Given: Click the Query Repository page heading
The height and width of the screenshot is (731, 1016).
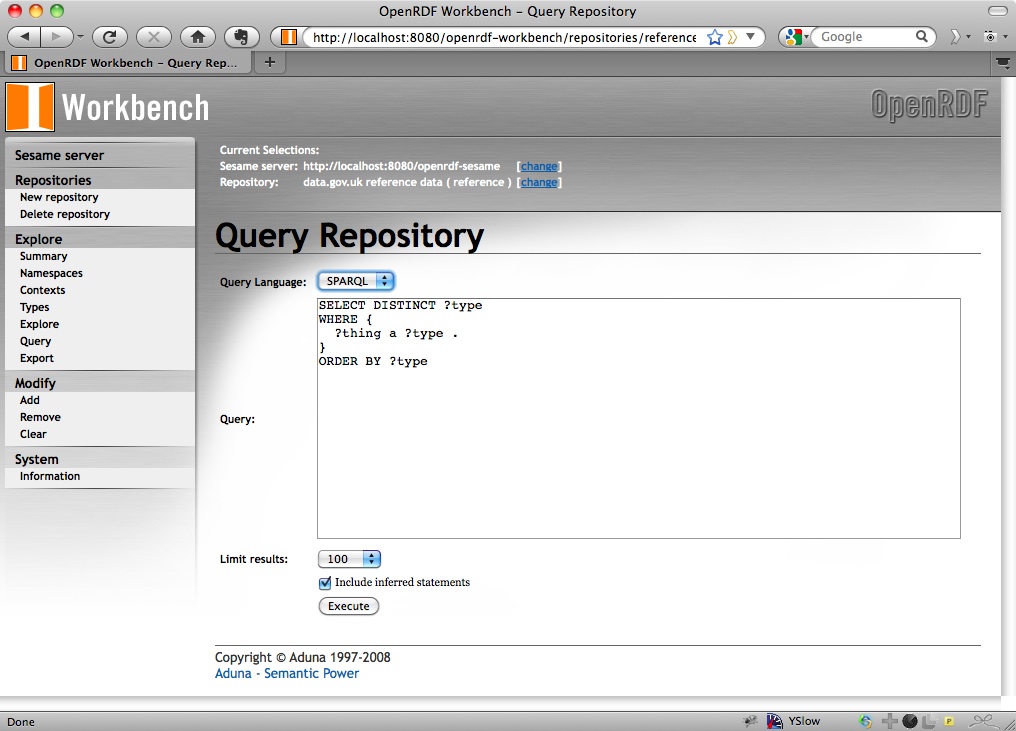Looking at the screenshot, I should [349, 235].
